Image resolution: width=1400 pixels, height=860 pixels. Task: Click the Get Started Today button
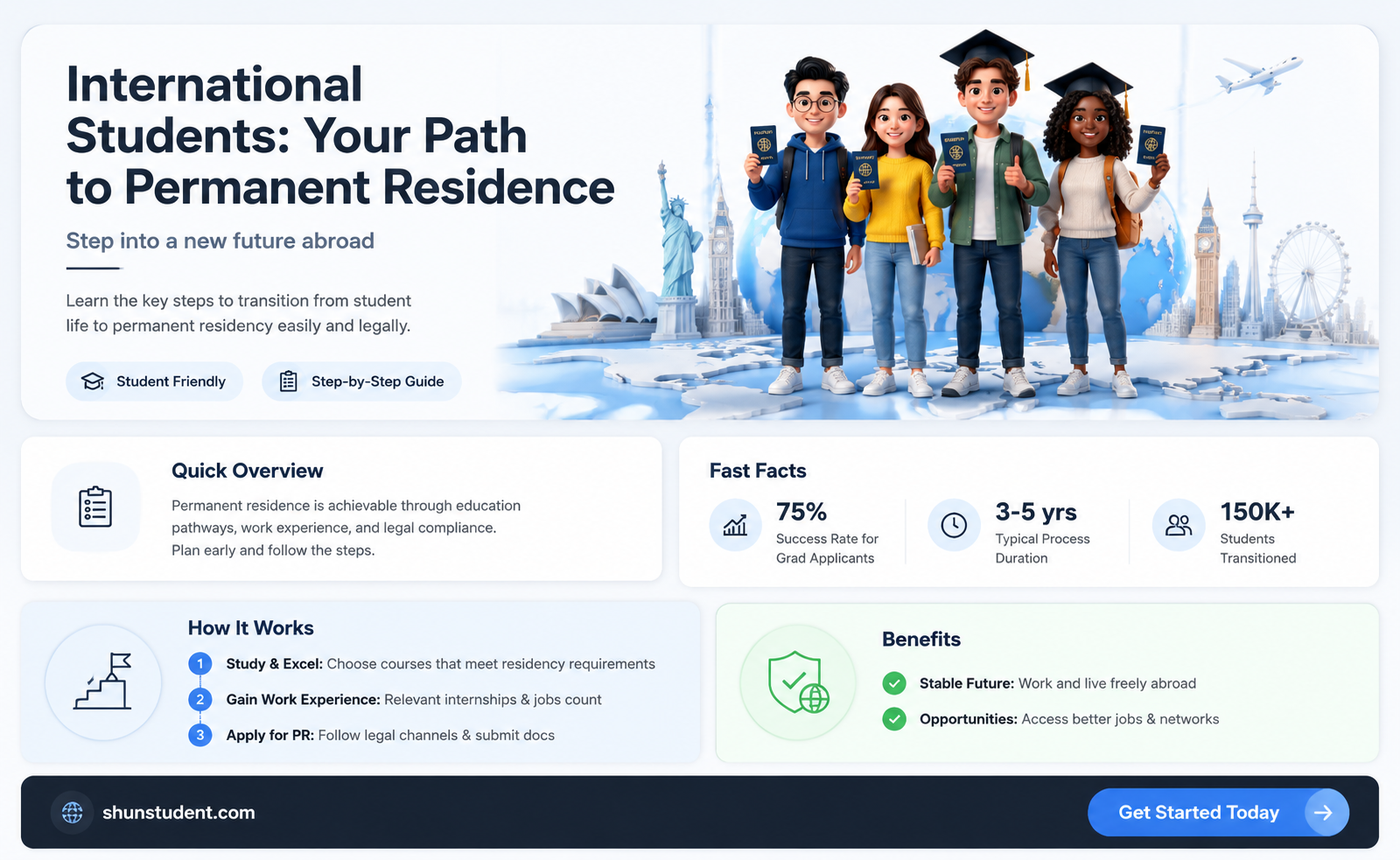click(x=1218, y=812)
